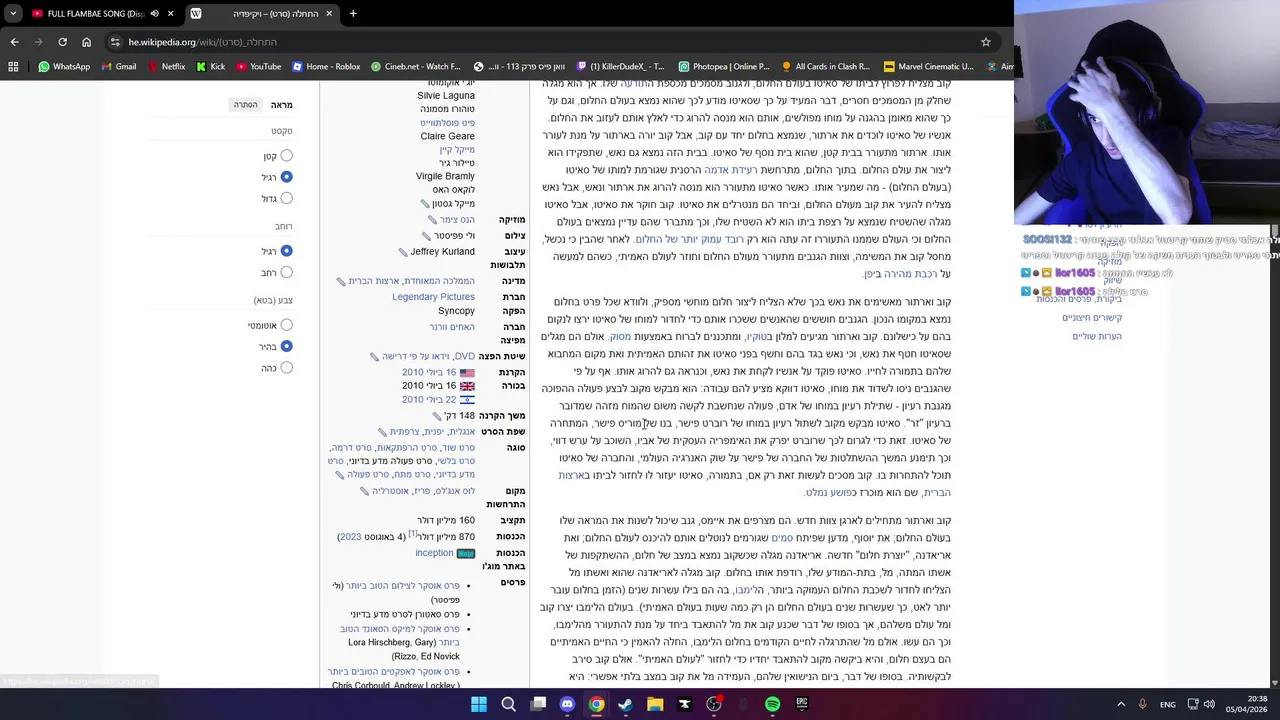Select automatic color mode (אוטומטי)
Image resolution: width=1280 pixels, height=720 pixels.
click(x=286, y=325)
